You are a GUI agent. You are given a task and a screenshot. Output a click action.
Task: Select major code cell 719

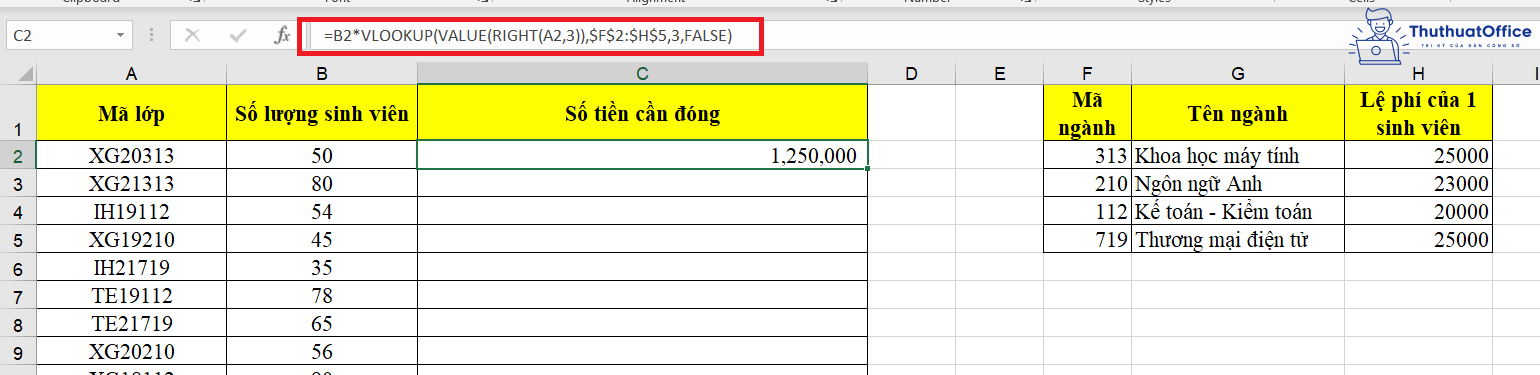point(1087,239)
